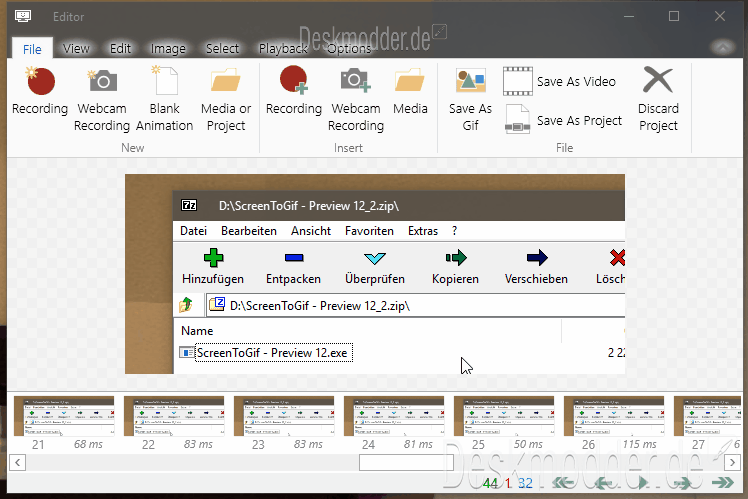Click the frame list left scroll arrow
The width and height of the screenshot is (748, 499).
pos(18,462)
